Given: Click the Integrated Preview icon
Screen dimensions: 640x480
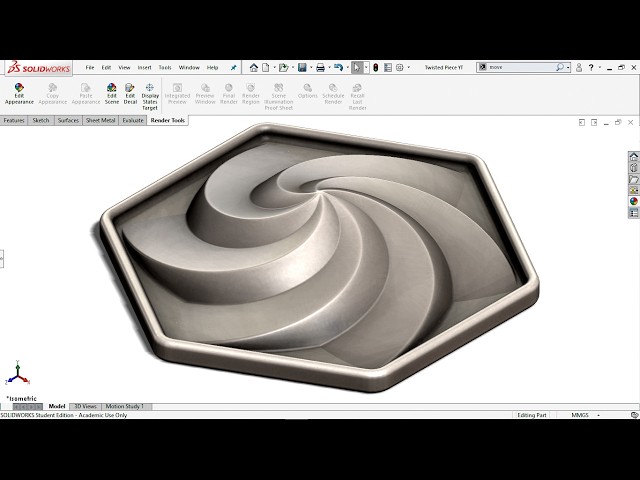Looking at the screenshot, I should coord(177,94).
